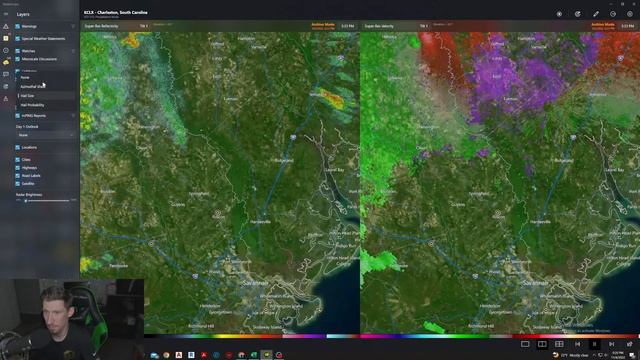Click the Savannah label on reflectivity map
This screenshot has height=360, width=640.
(x=256, y=283)
